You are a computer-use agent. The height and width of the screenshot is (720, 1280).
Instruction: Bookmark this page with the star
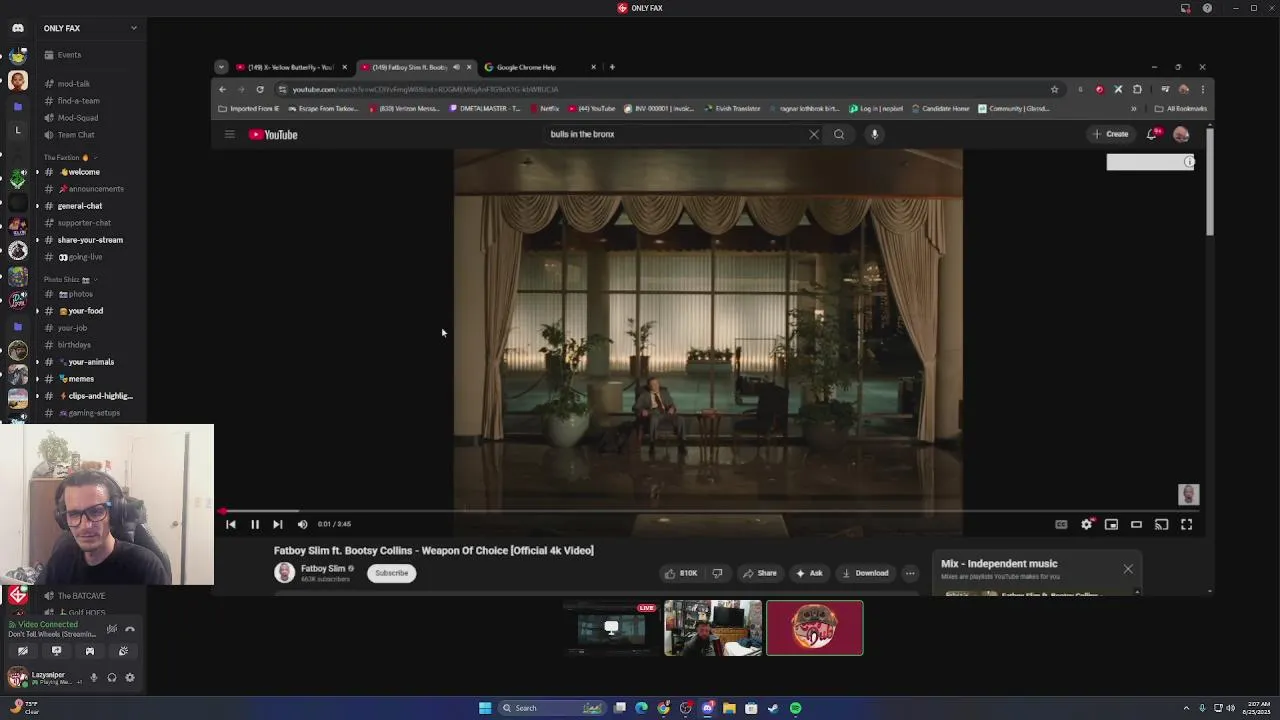(x=1054, y=89)
